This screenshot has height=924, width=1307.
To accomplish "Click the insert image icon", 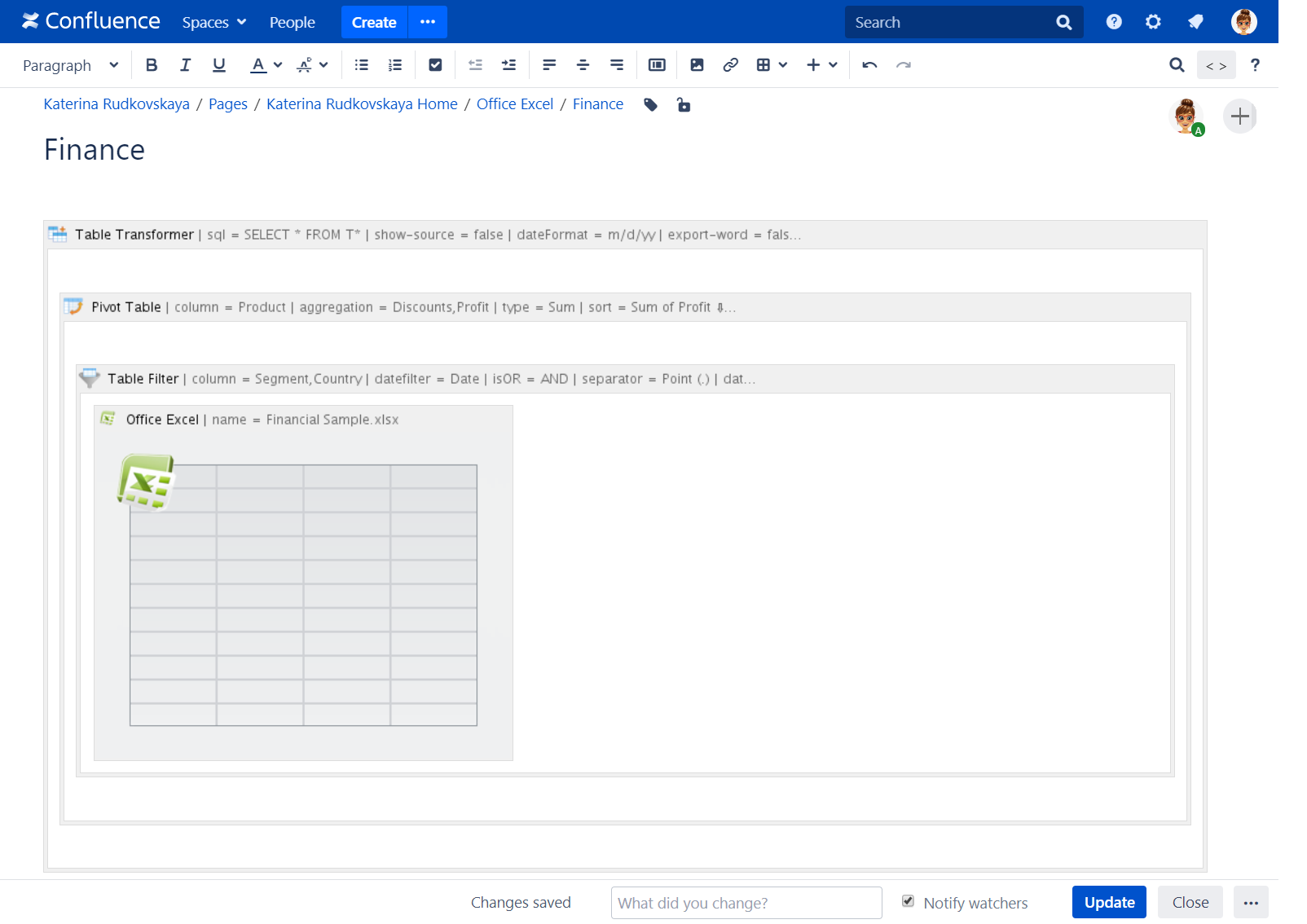I will [697, 65].
